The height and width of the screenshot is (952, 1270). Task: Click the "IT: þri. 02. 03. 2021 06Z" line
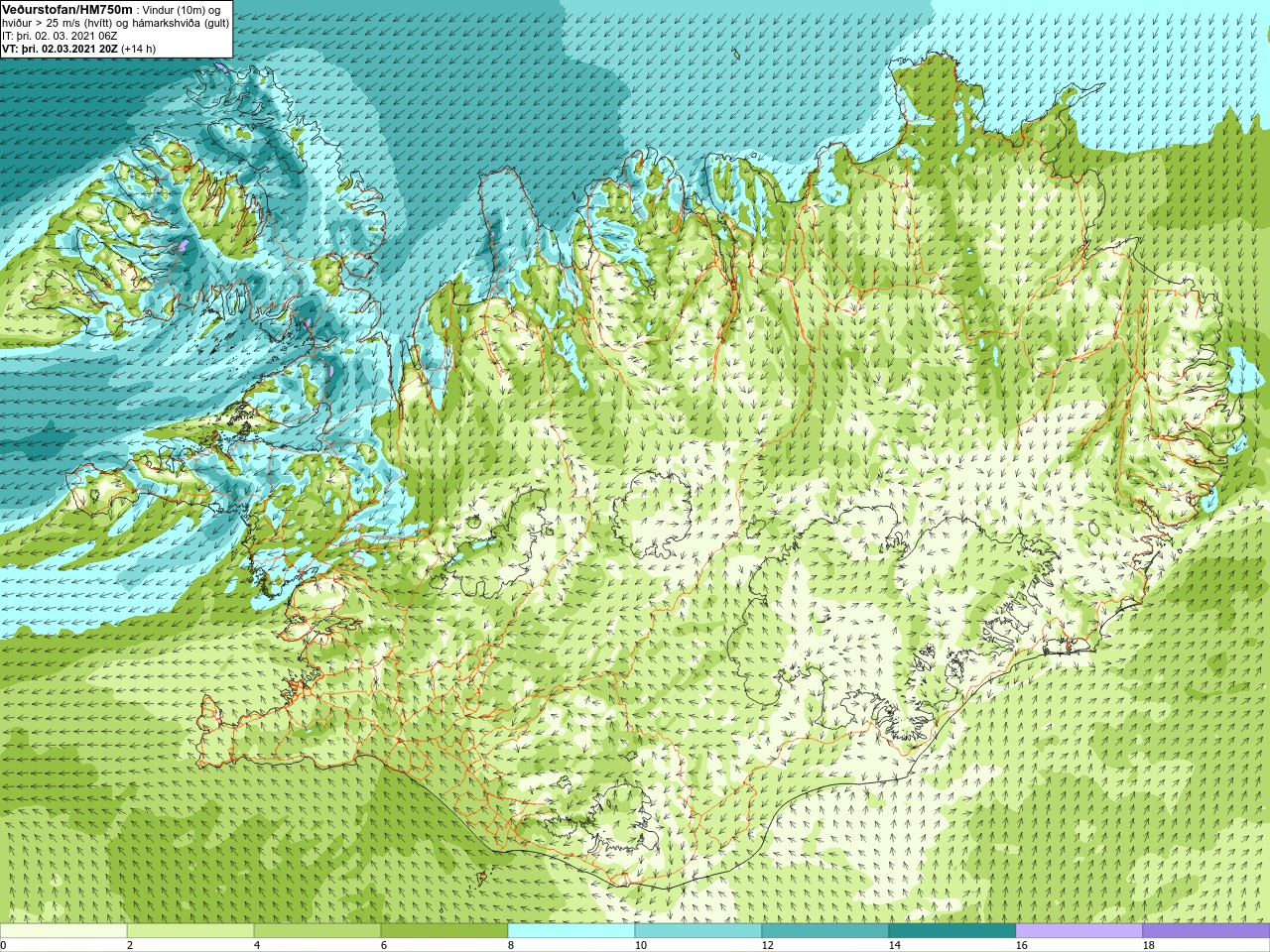point(60,36)
